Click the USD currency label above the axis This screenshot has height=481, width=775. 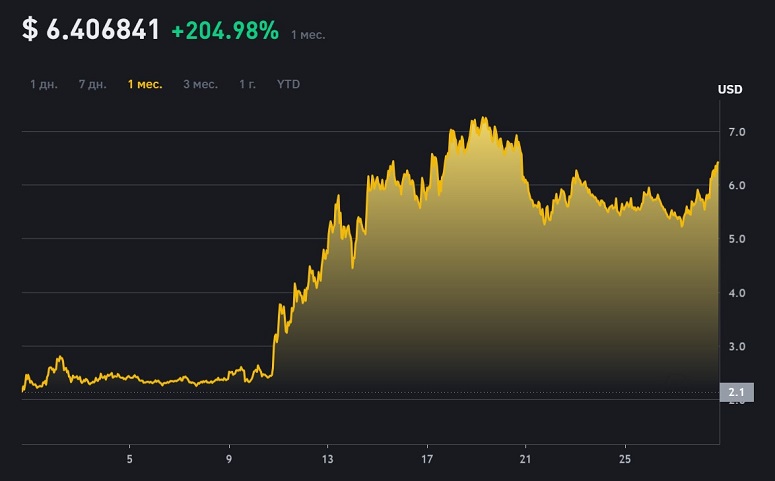pyautogui.click(x=730, y=89)
